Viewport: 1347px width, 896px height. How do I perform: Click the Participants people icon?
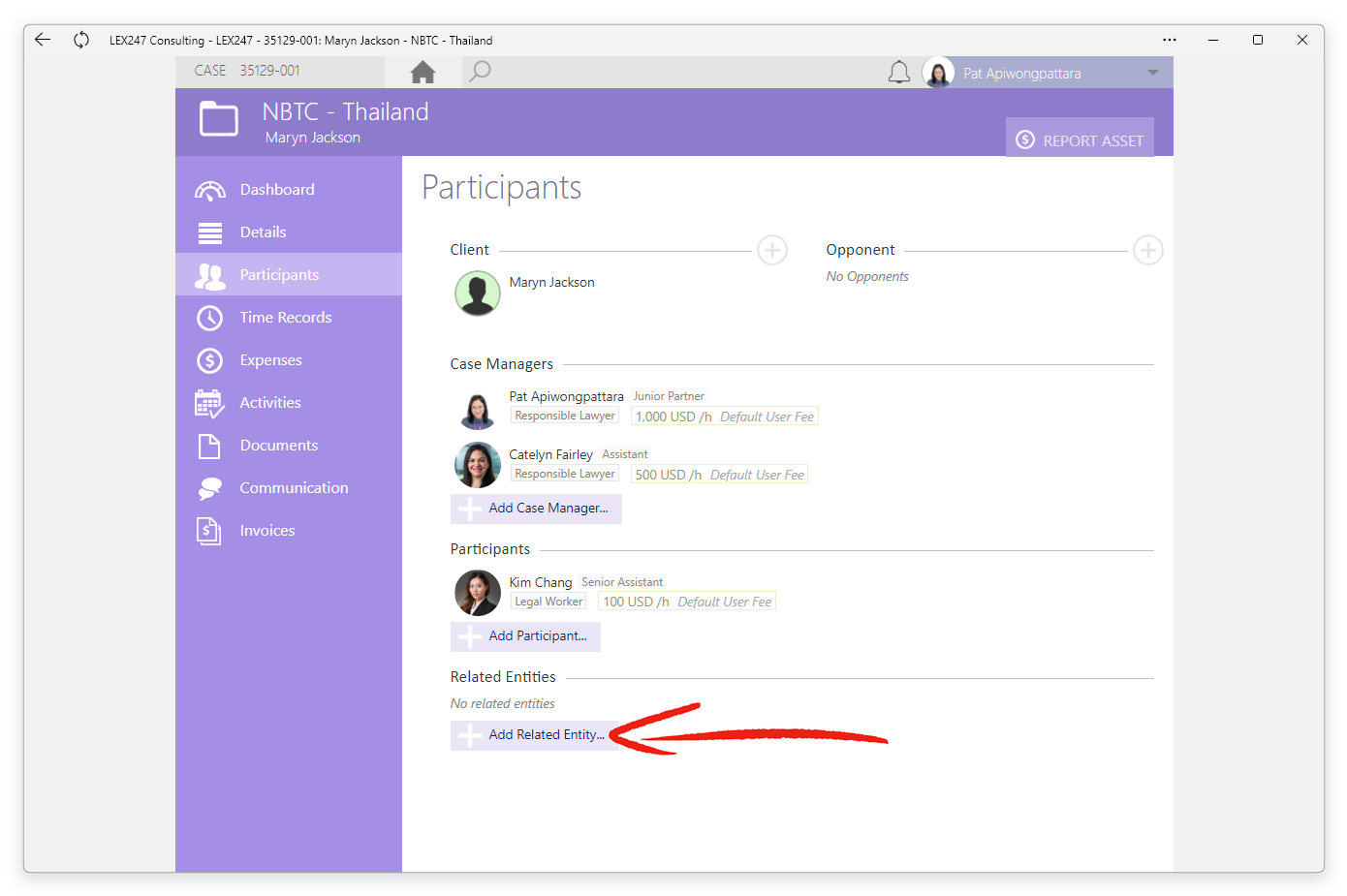(209, 276)
